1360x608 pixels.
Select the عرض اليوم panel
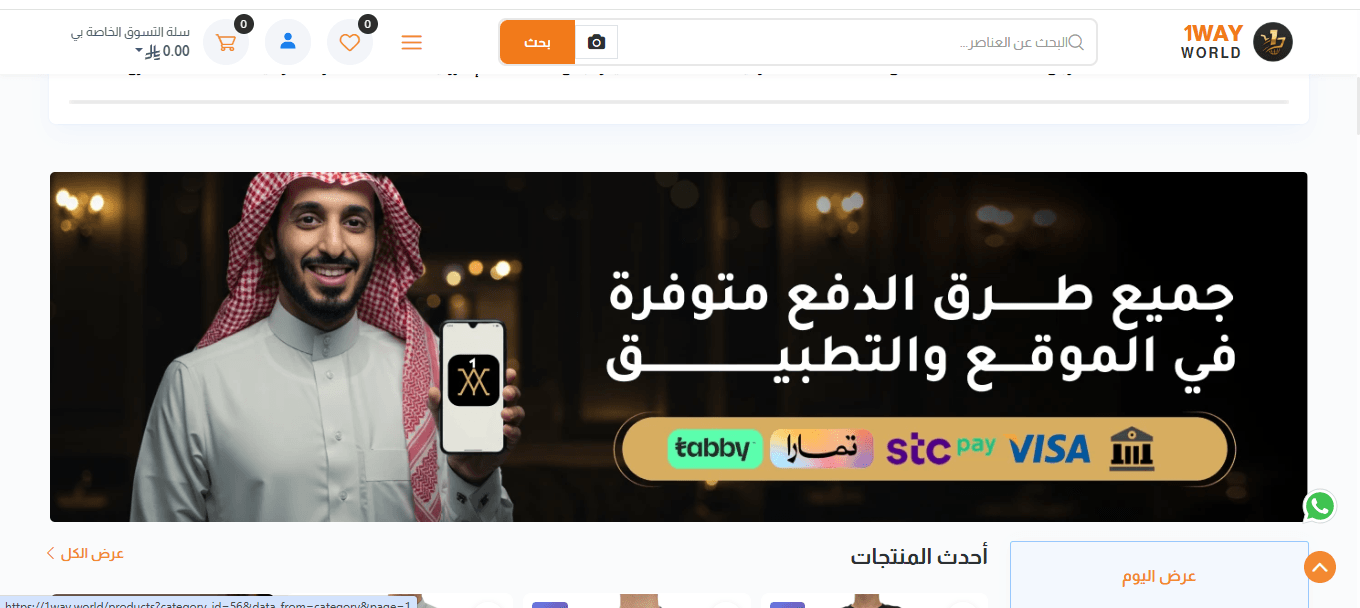click(x=1159, y=575)
